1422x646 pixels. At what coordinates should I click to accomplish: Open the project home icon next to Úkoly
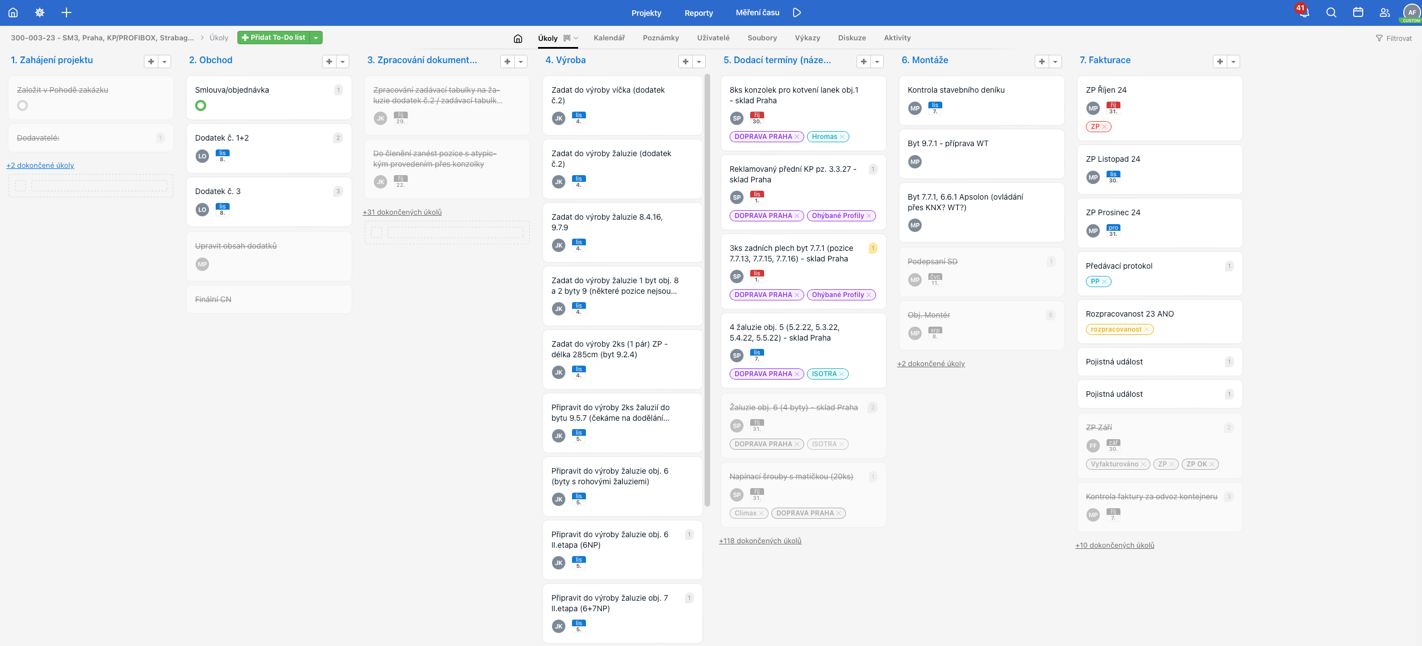pos(518,38)
